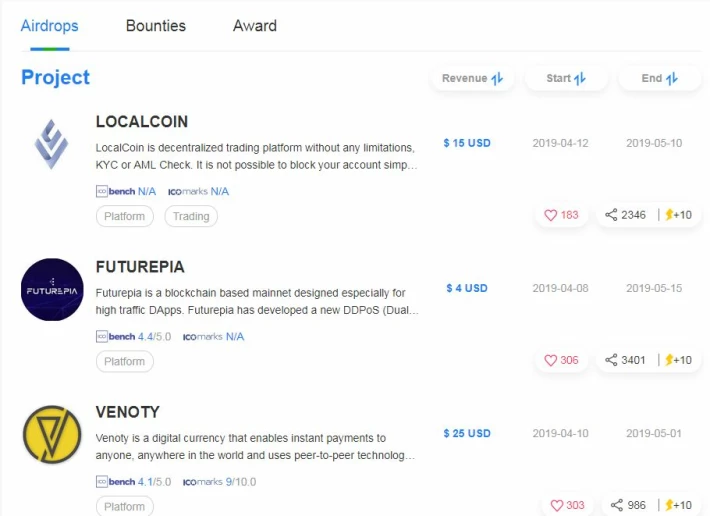Open the FUTUREPIA project title link
The image size is (710, 516).
[140, 267]
